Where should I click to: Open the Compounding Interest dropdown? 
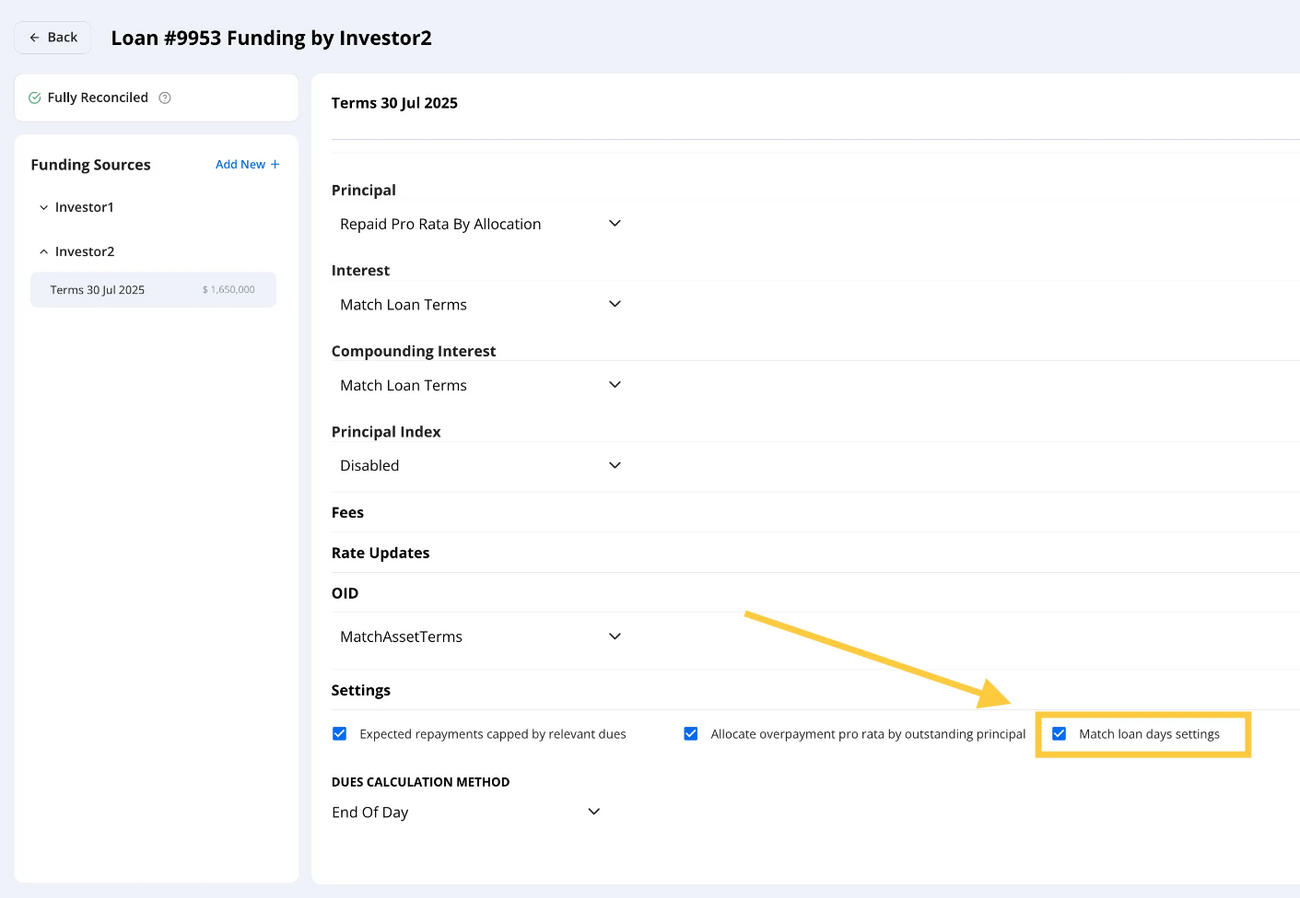click(615, 384)
